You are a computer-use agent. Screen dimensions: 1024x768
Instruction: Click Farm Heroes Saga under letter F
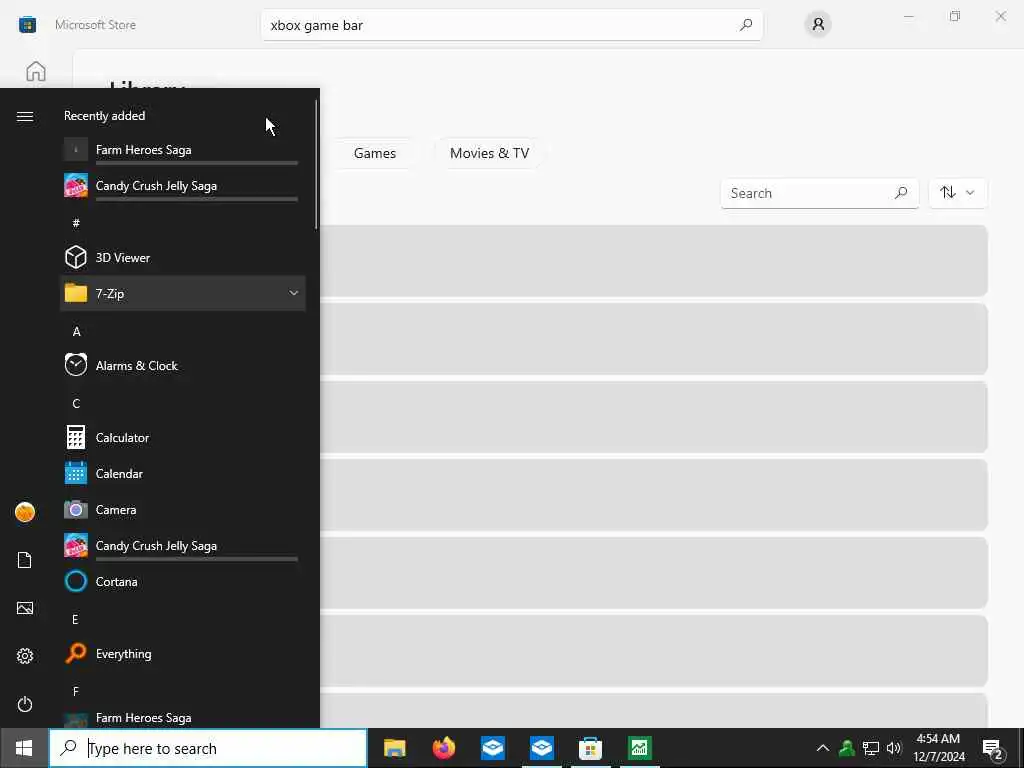[183, 717]
